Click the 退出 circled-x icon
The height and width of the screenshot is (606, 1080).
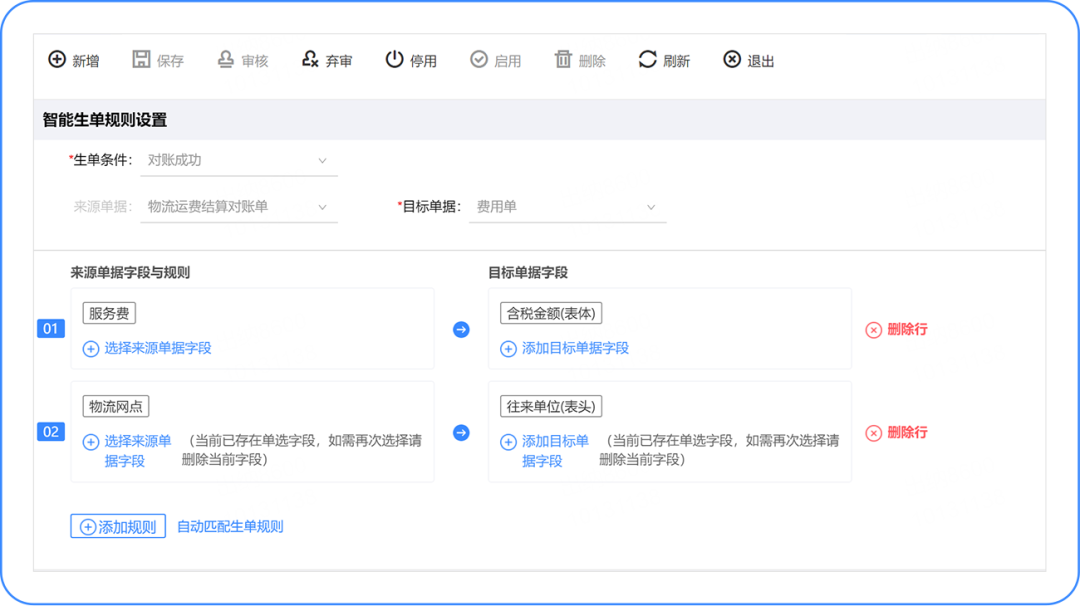(731, 59)
